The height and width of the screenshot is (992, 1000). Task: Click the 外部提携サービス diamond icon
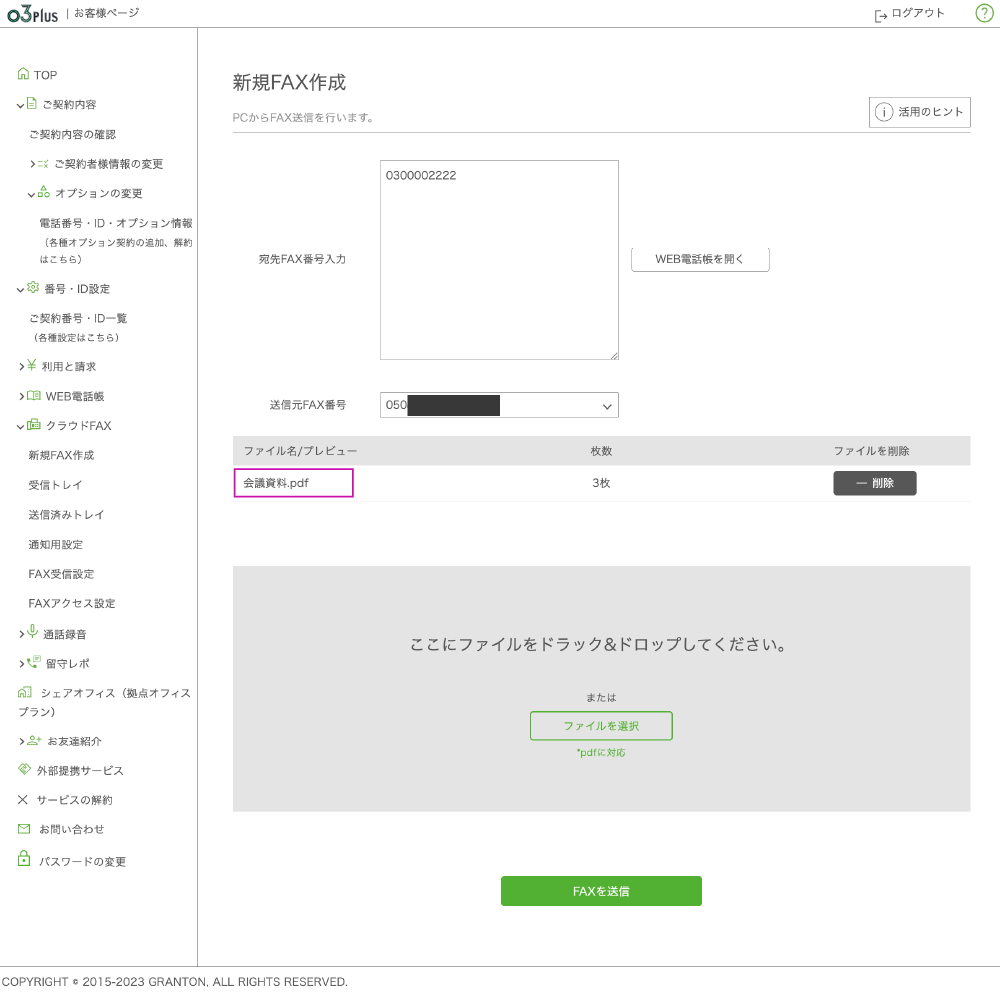[x=24, y=769]
